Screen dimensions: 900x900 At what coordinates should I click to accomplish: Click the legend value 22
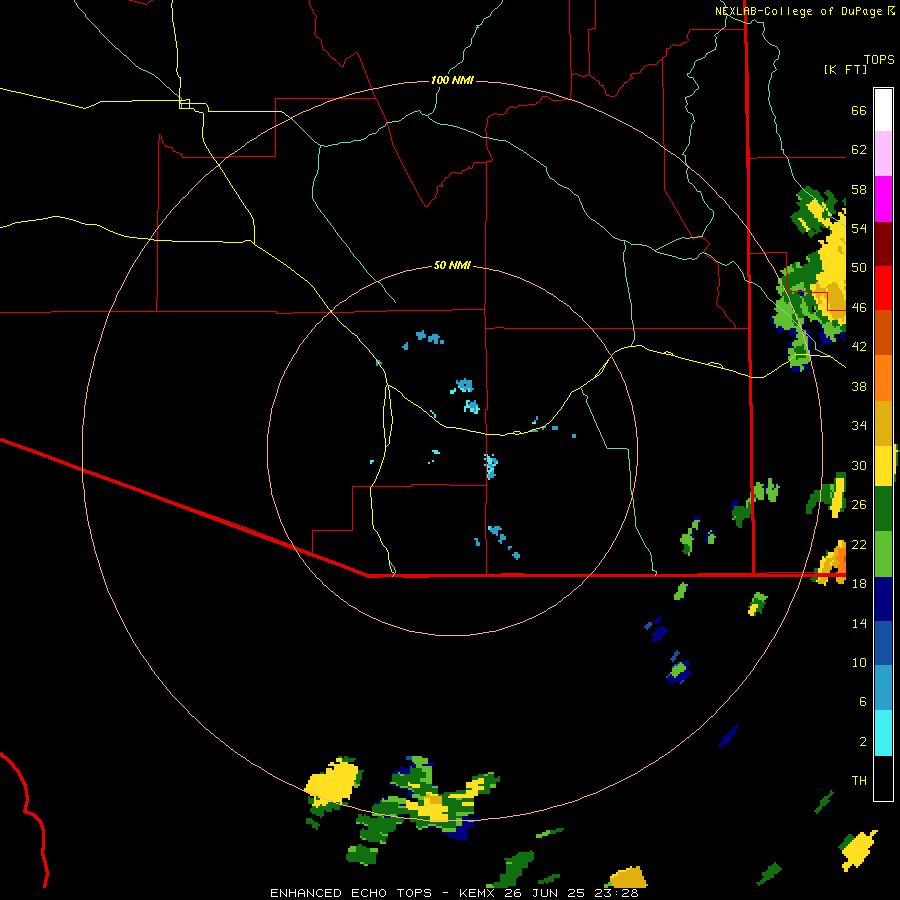tap(859, 544)
